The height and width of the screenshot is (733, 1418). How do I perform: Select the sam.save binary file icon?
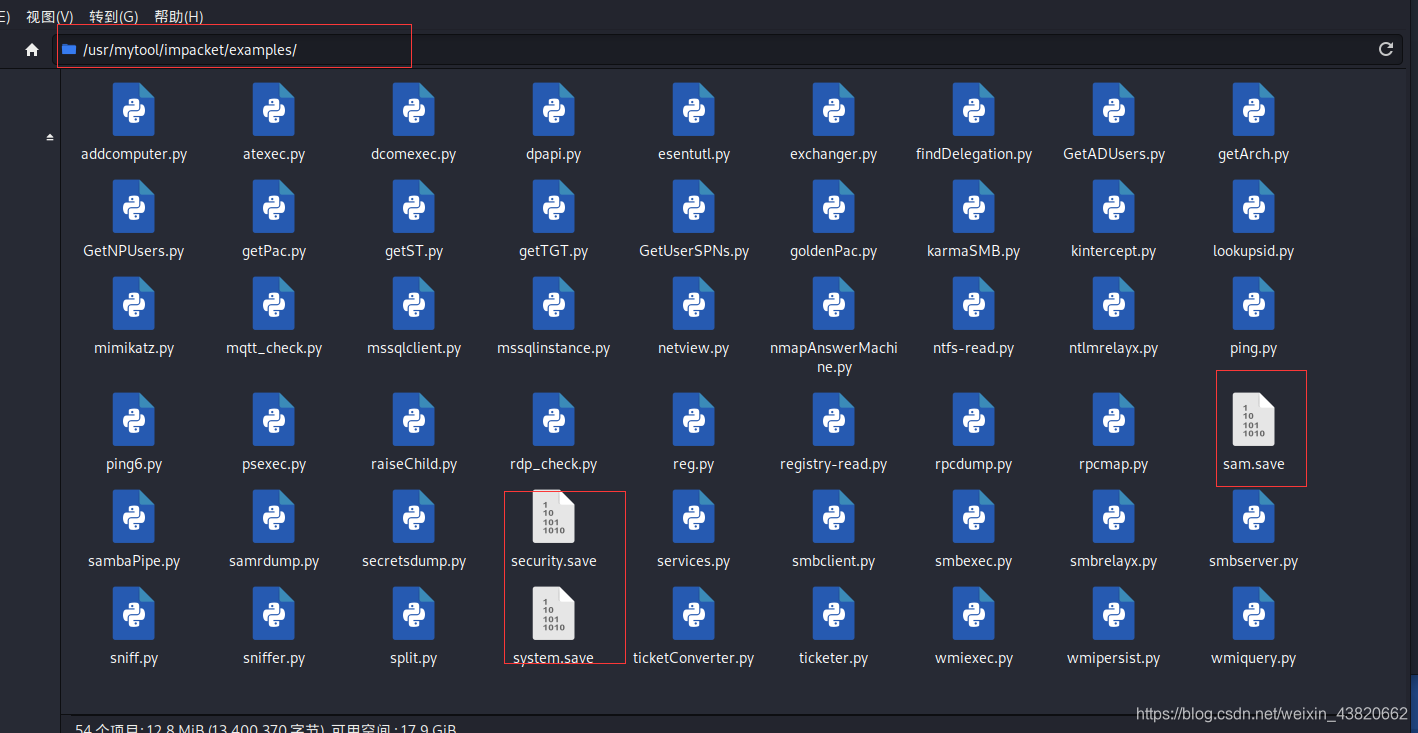click(x=1254, y=420)
